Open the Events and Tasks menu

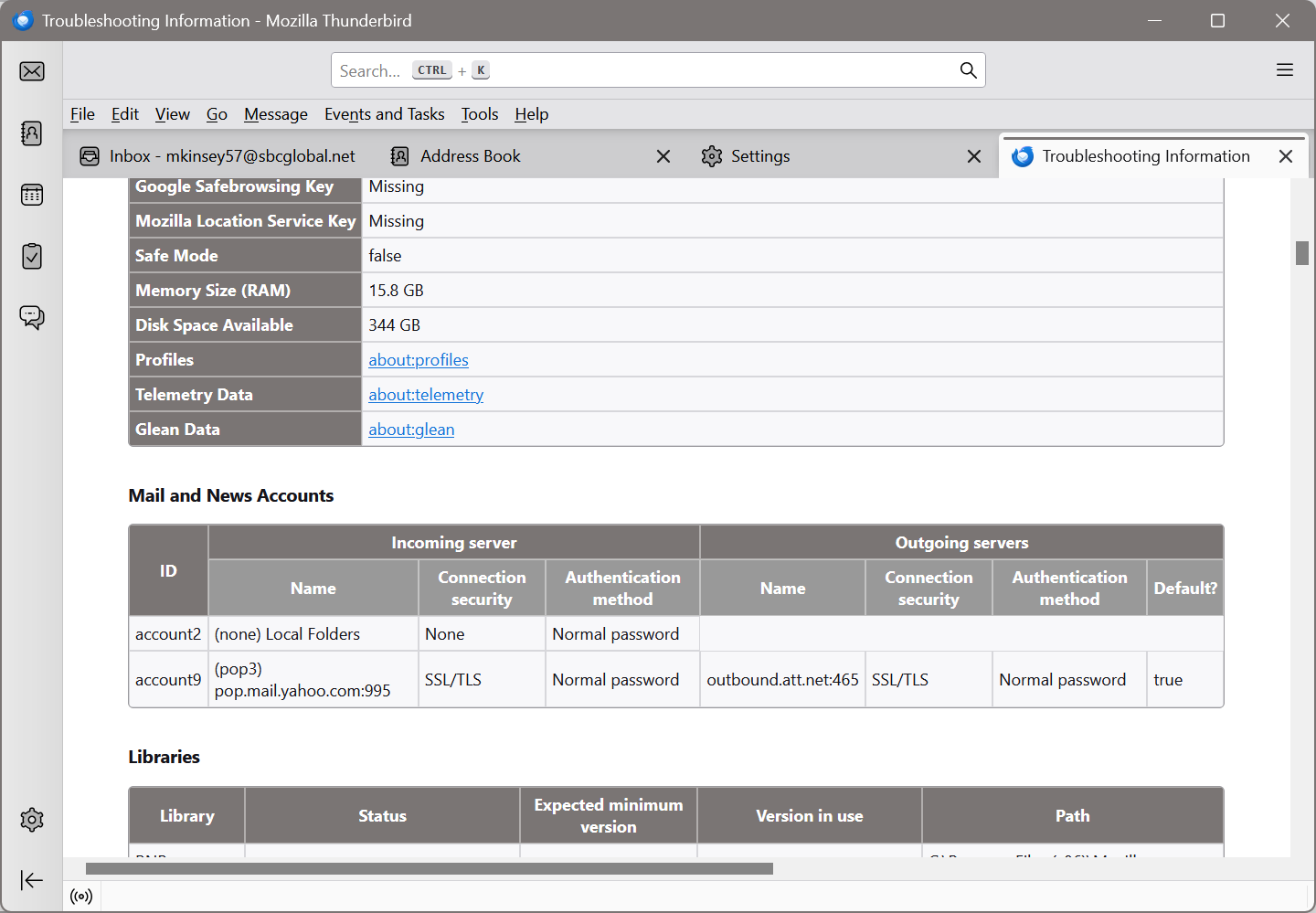point(384,114)
